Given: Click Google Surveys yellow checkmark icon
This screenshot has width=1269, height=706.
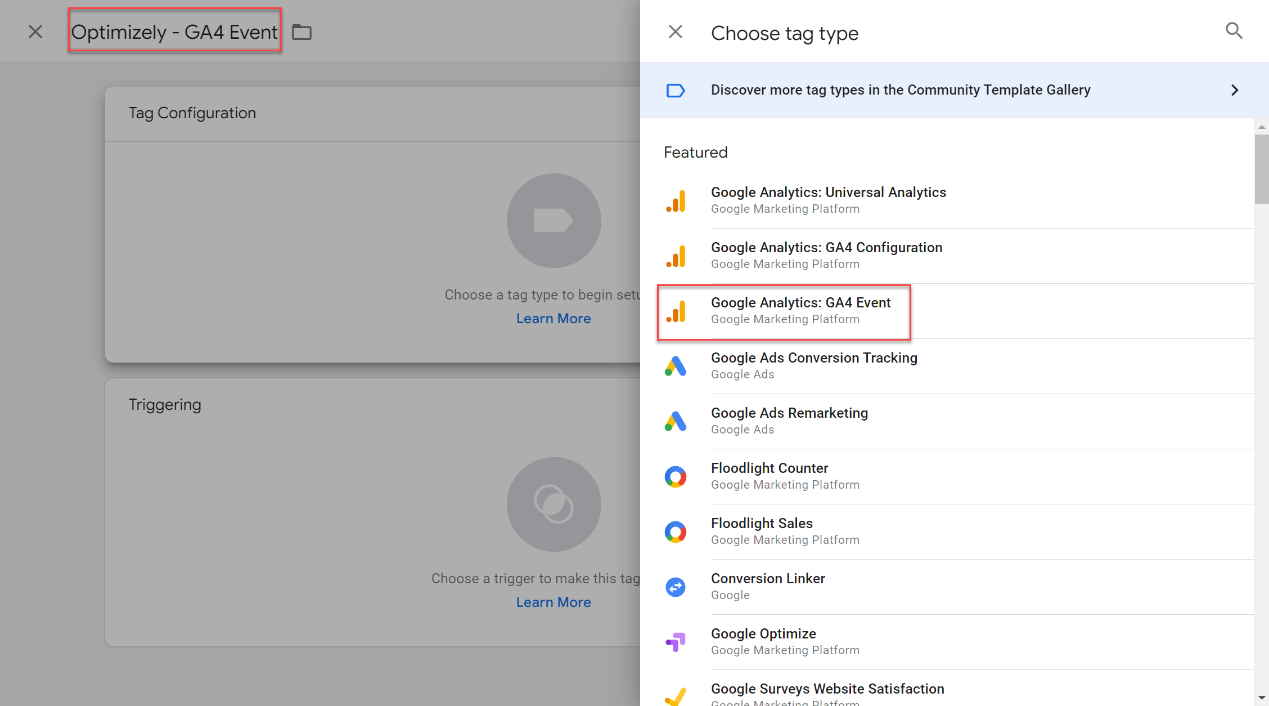Looking at the screenshot, I should [x=676, y=696].
